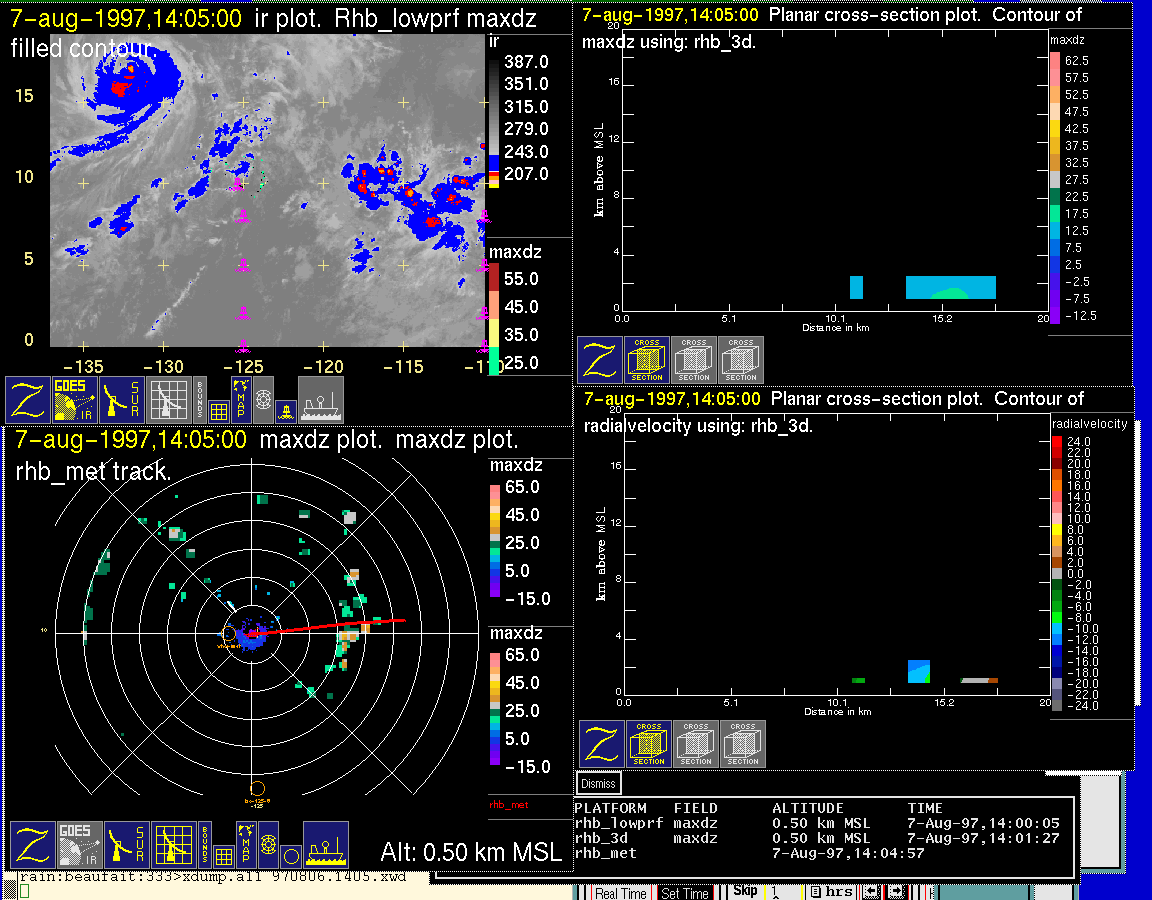Screen dimensions: 1152x900
Task: Toggle the grayed GOES IR icon in bottom panel
Action: tap(78, 845)
